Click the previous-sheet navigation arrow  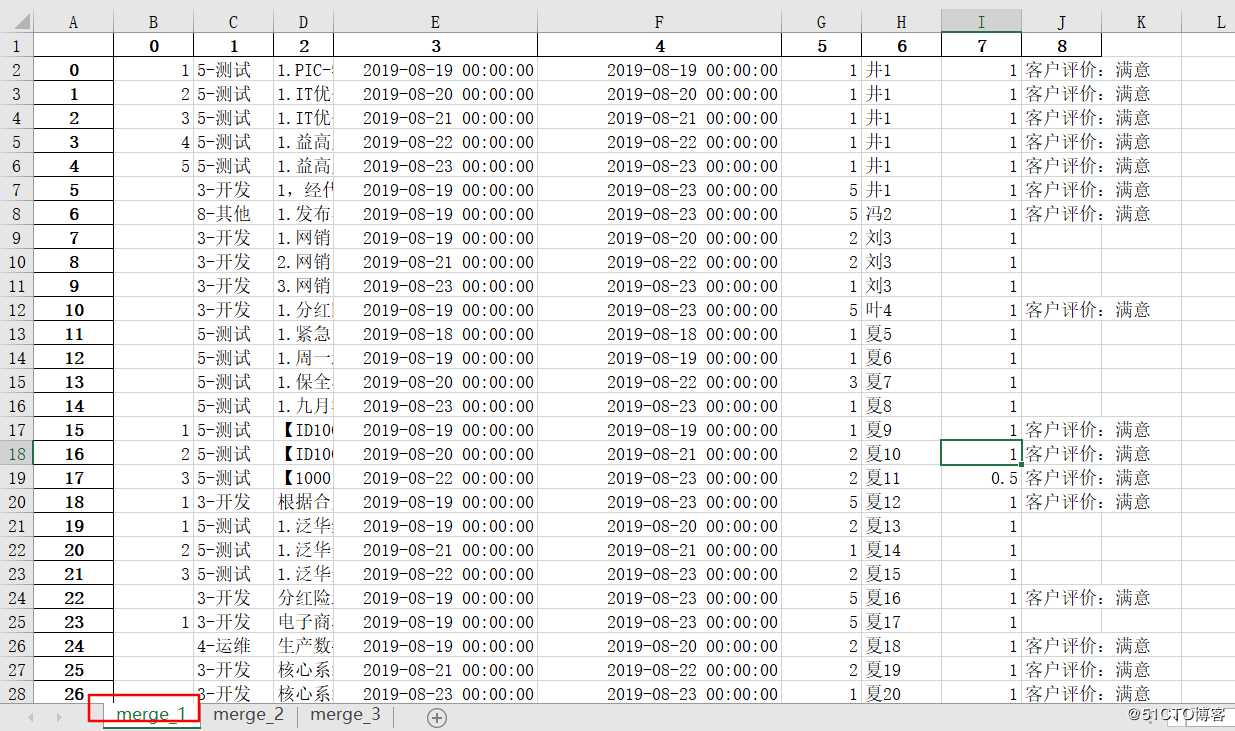[x=31, y=717]
